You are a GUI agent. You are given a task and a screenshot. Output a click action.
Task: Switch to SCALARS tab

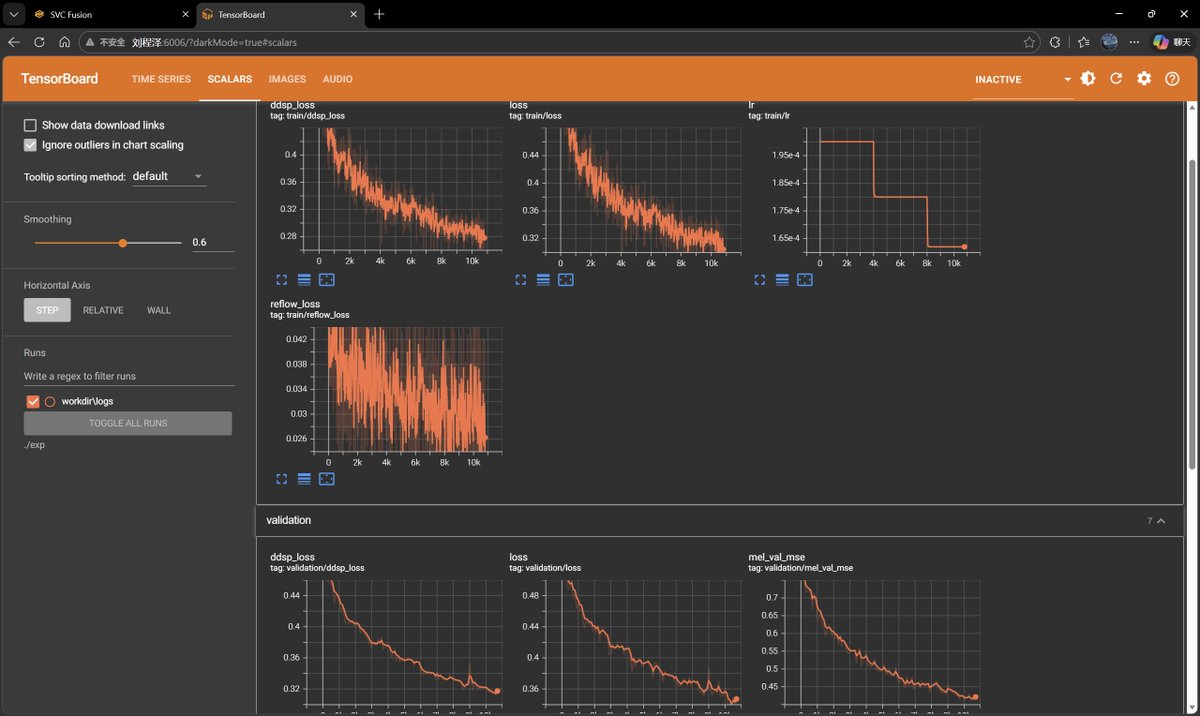click(x=229, y=79)
